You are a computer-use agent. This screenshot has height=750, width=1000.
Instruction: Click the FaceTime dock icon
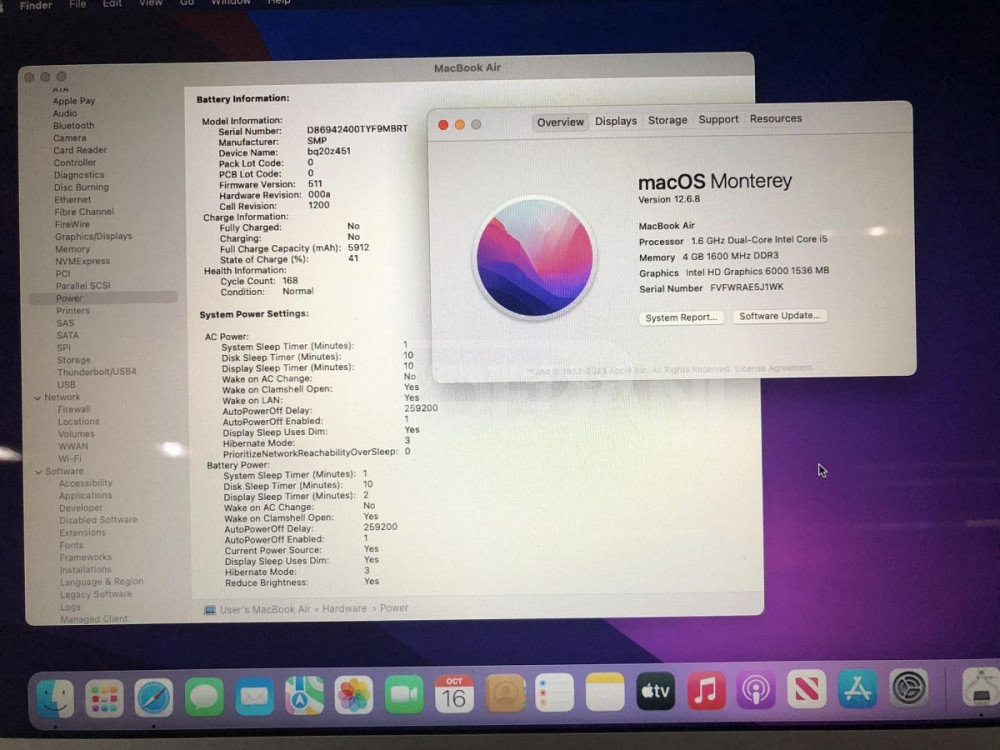pos(404,694)
